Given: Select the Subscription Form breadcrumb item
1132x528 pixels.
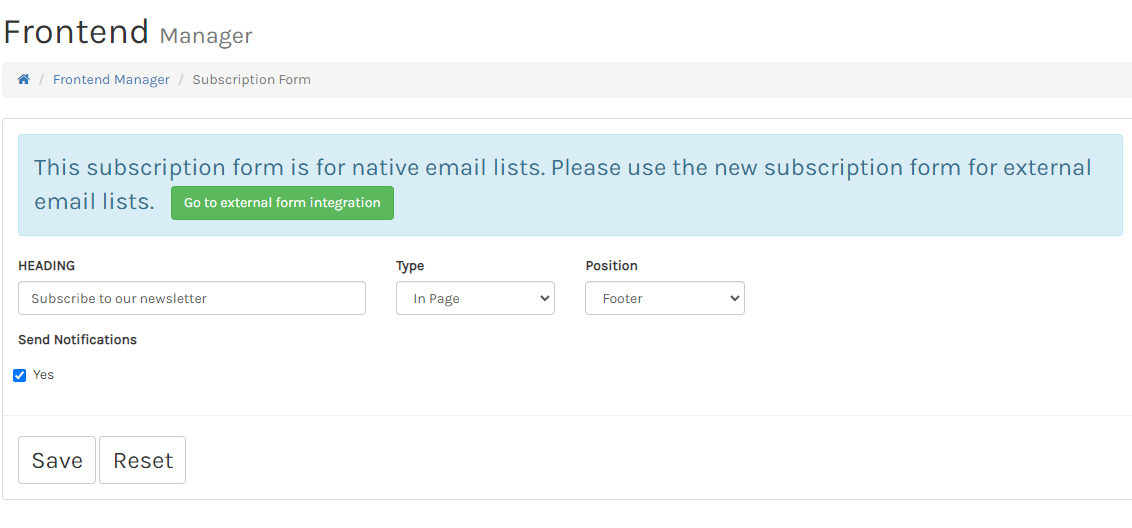Looking at the screenshot, I should click(x=251, y=80).
